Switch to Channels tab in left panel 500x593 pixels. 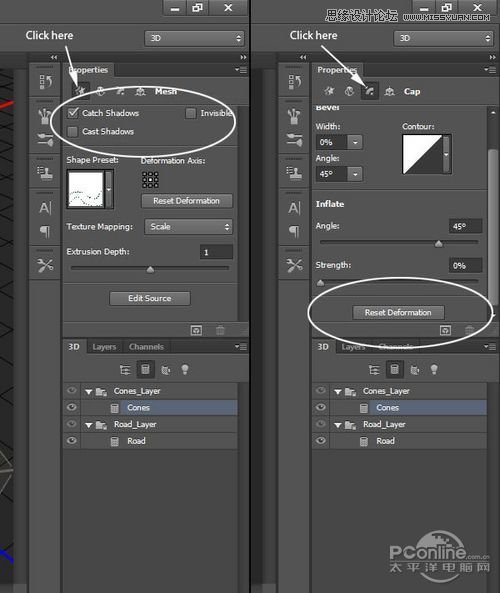[146, 347]
